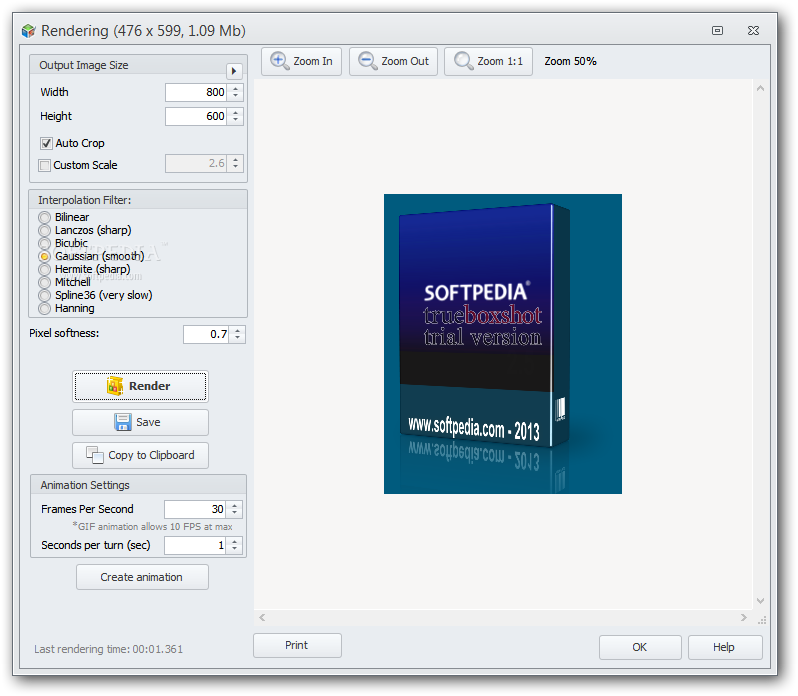
Task: Click the Render button
Action: tap(140, 386)
